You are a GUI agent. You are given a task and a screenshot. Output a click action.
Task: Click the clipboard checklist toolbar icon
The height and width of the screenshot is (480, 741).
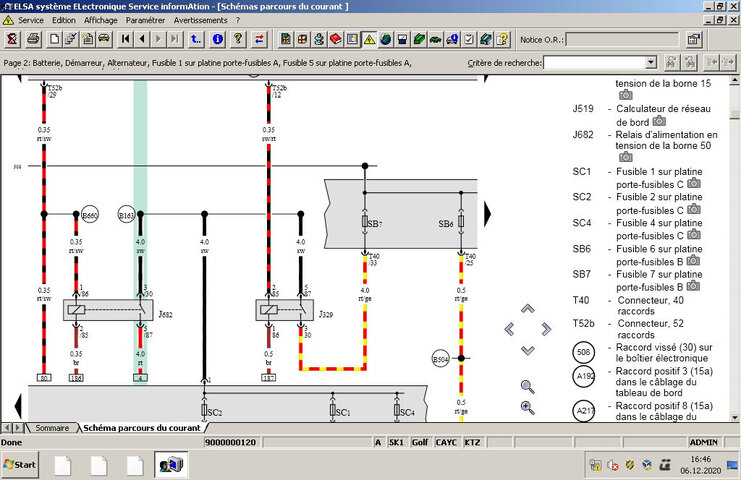click(469, 39)
